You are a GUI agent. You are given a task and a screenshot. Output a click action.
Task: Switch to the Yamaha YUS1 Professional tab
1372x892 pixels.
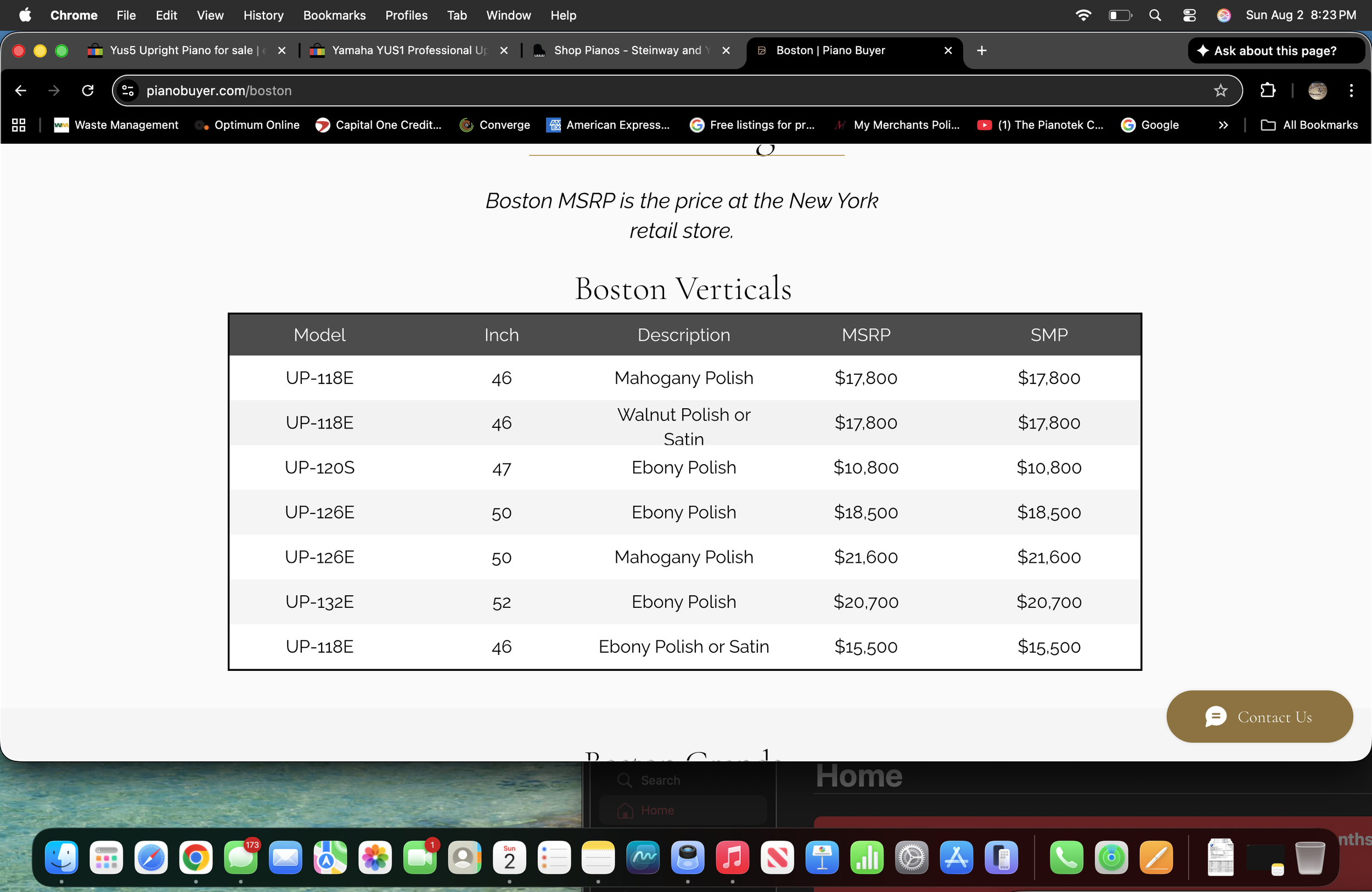(409, 50)
